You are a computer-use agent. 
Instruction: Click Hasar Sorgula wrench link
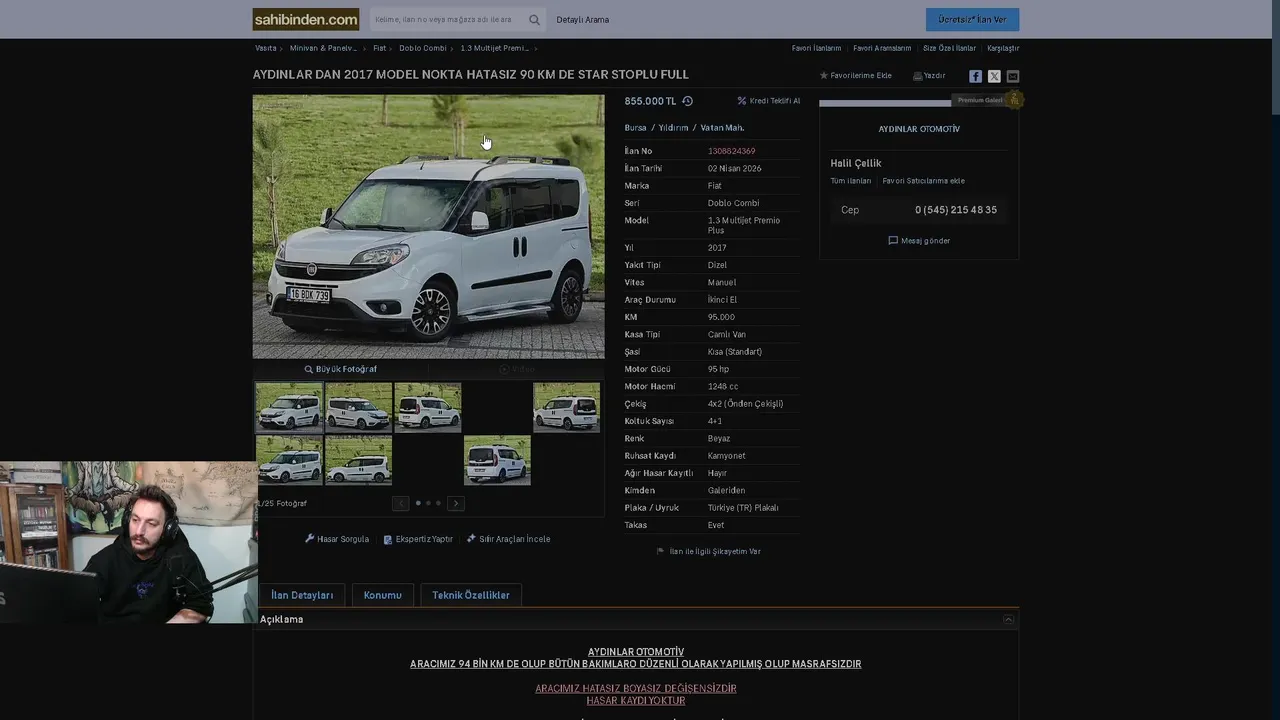point(337,539)
